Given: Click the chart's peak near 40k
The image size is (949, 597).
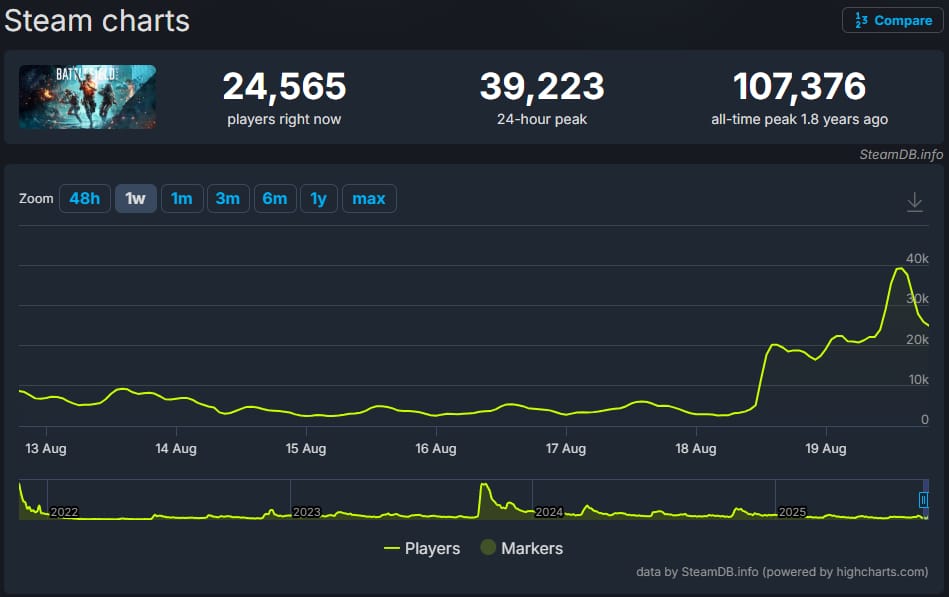Looking at the screenshot, I should (x=900, y=268).
